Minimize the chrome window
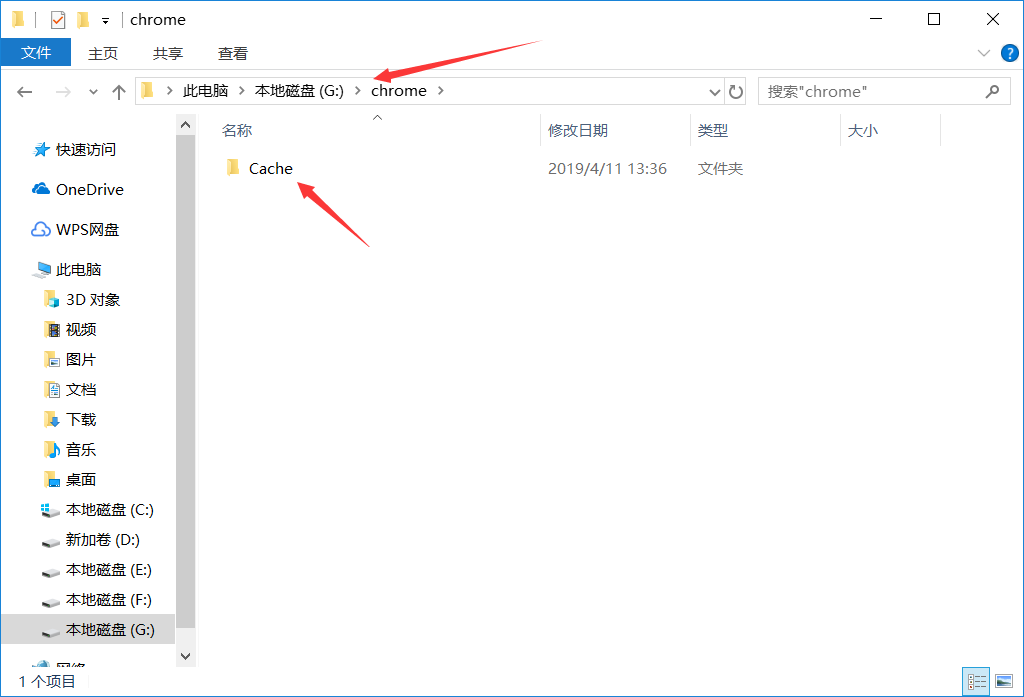 coord(876,20)
